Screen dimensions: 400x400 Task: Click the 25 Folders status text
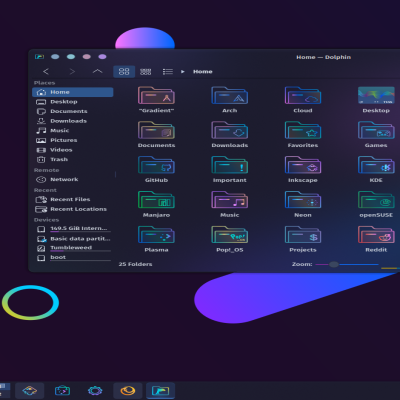point(135,264)
